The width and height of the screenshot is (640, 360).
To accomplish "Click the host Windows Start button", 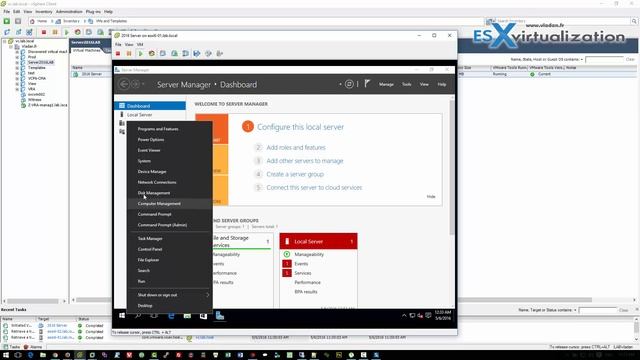I will pyautogui.click(x=6, y=355).
